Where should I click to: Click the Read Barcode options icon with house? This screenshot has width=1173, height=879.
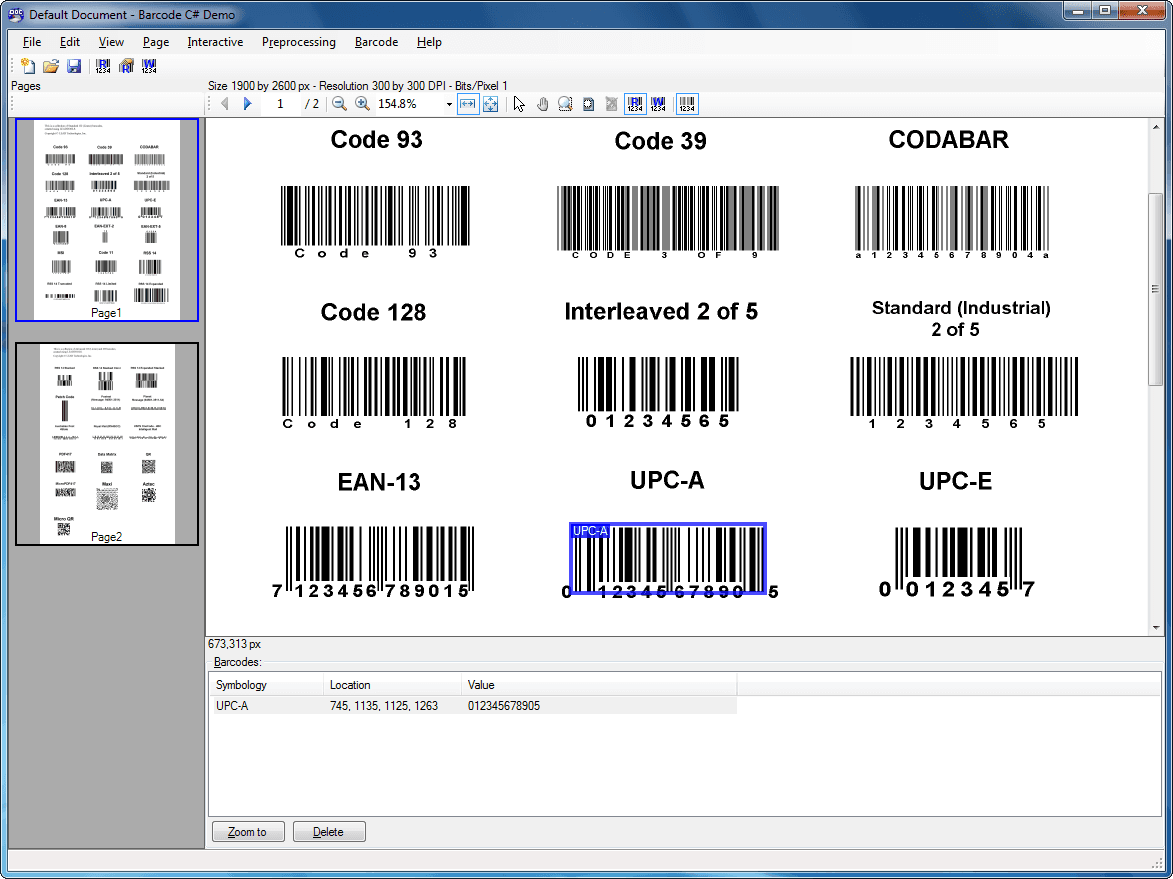(x=126, y=66)
